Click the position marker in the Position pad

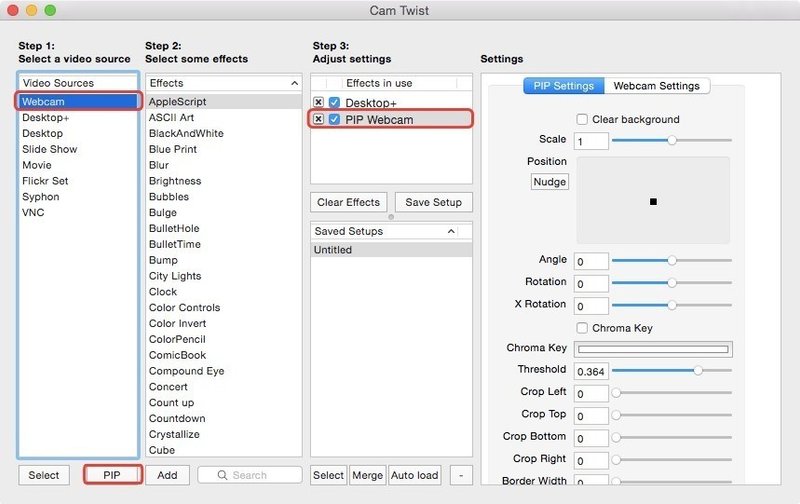pyautogui.click(x=653, y=202)
